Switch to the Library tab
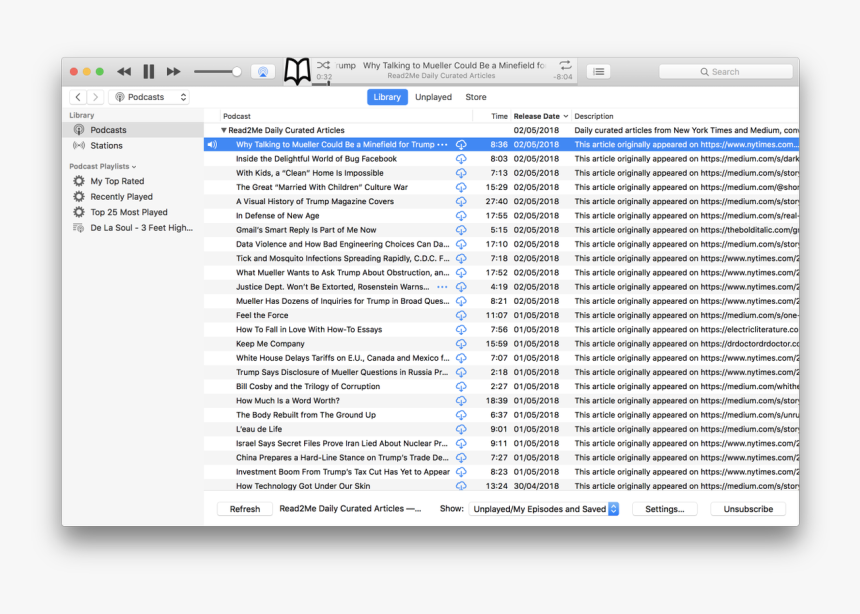The image size is (860, 614). click(x=387, y=97)
